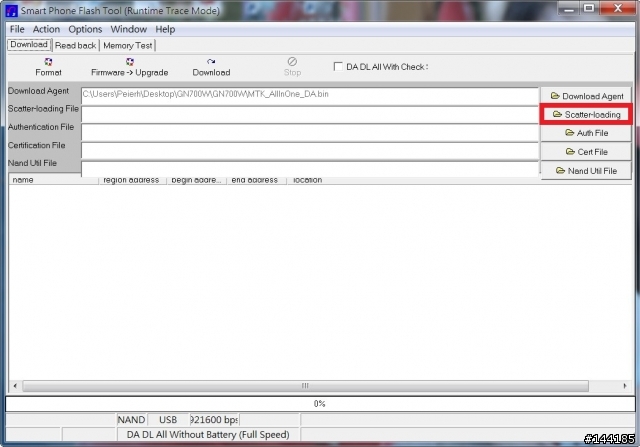Click the Download Agent path field
This screenshot has height=447, width=640.
(310, 96)
